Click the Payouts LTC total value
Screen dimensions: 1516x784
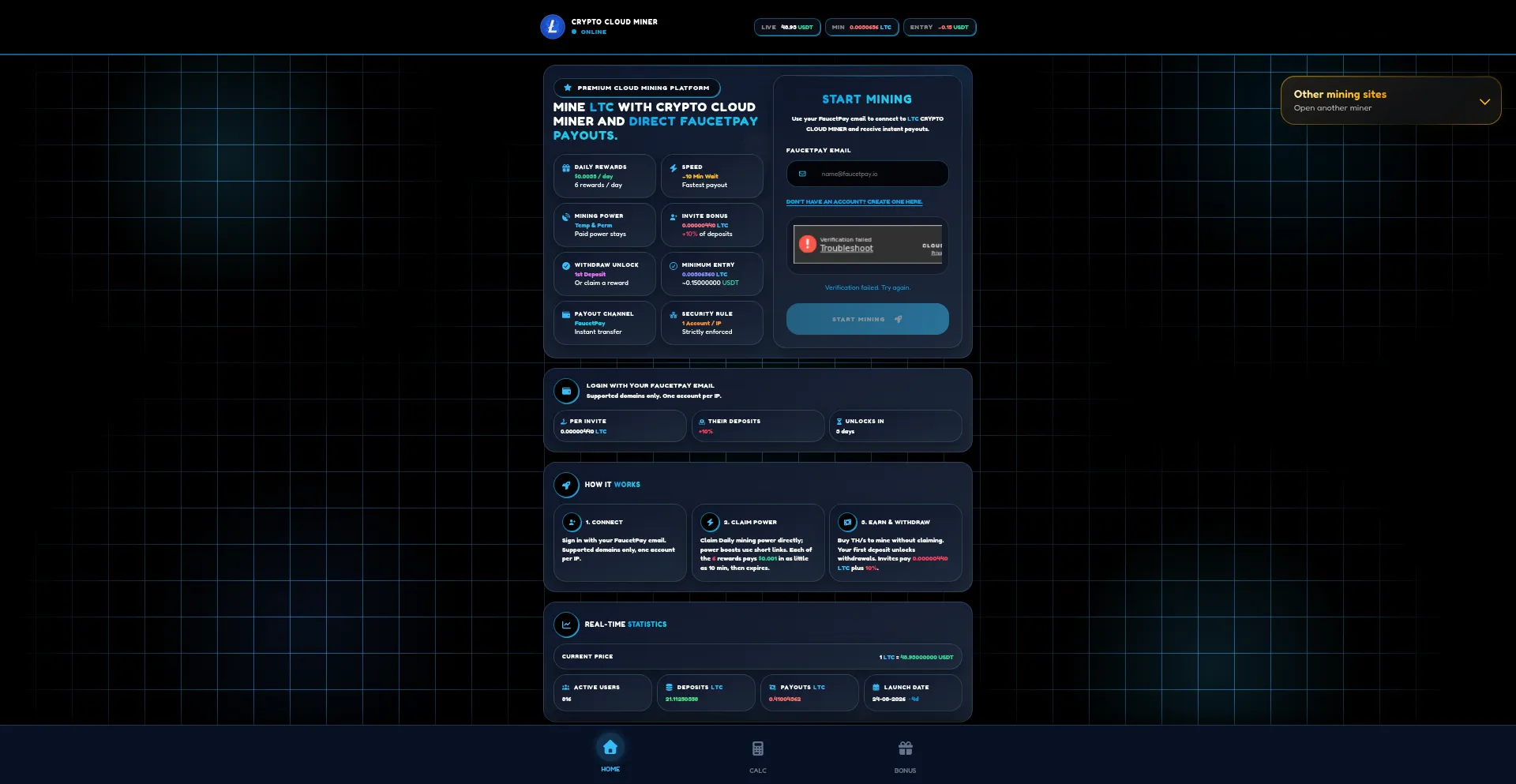(x=785, y=700)
